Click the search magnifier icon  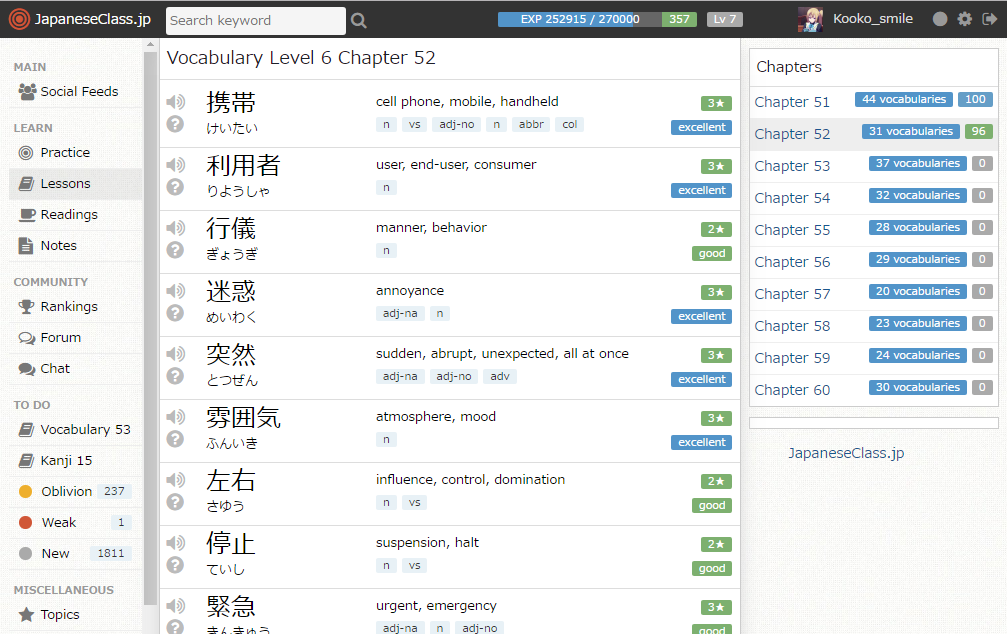[359, 20]
